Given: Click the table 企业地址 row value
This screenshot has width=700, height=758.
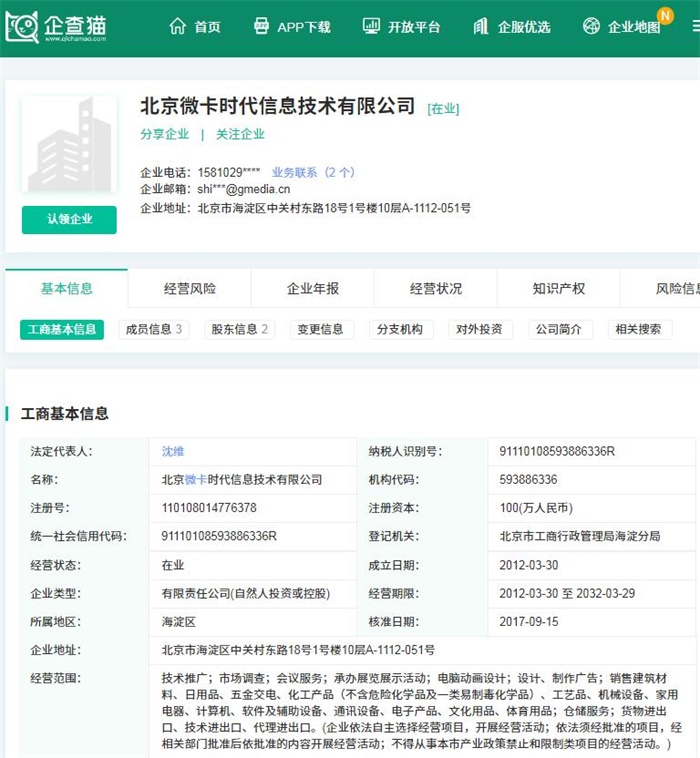Looking at the screenshot, I should 298,650.
